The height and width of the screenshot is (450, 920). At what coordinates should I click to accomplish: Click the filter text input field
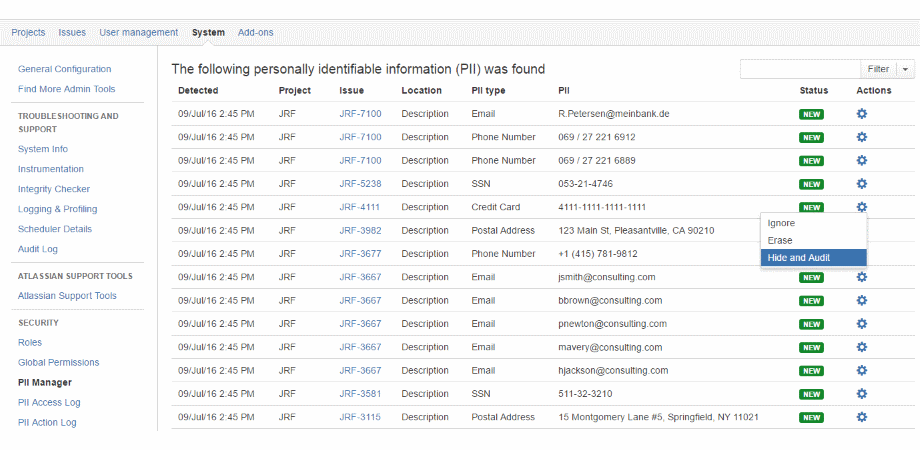(x=800, y=69)
